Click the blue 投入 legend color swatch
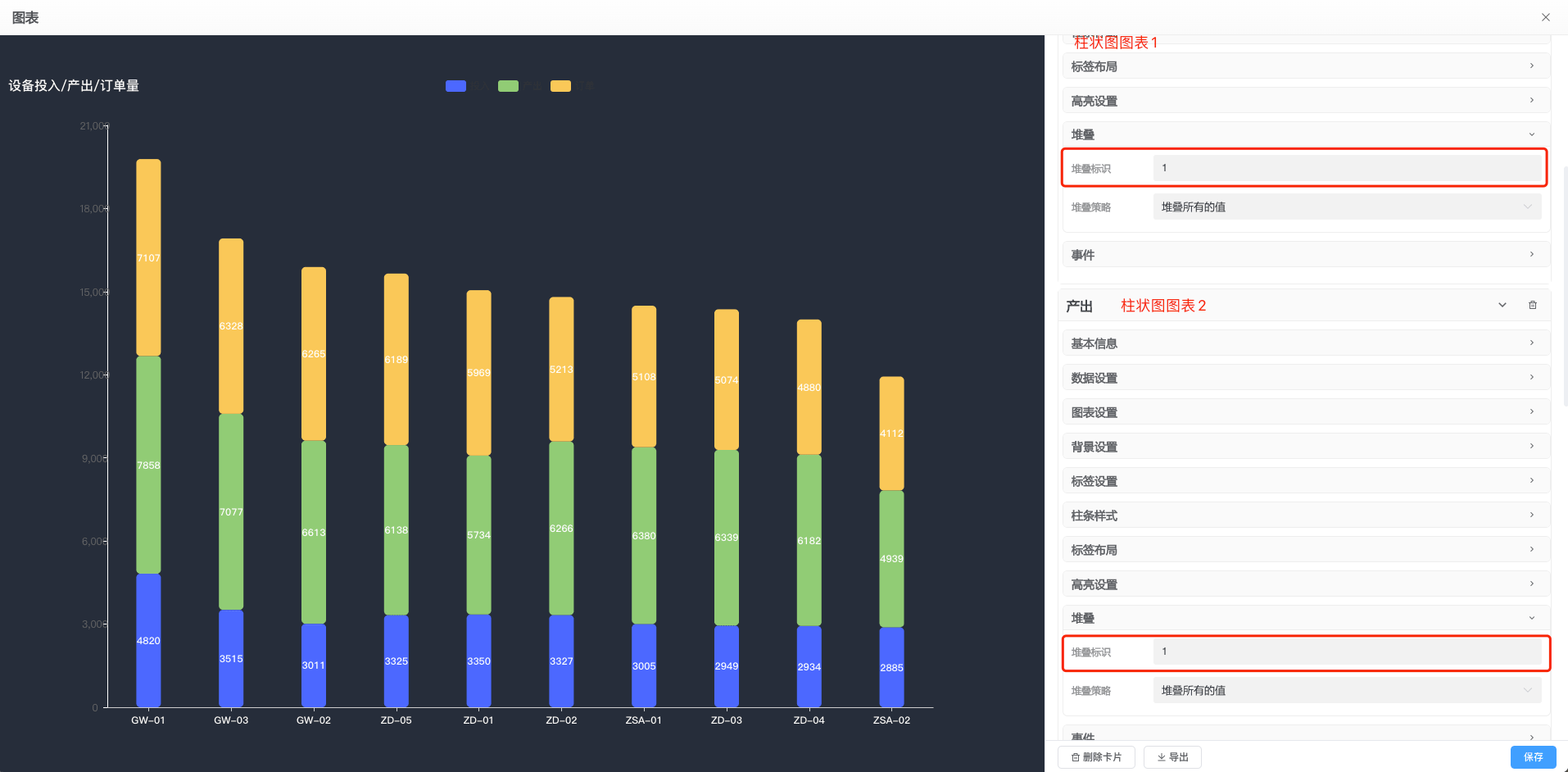Viewport: 1568px width, 772px height. click(455, 85)
